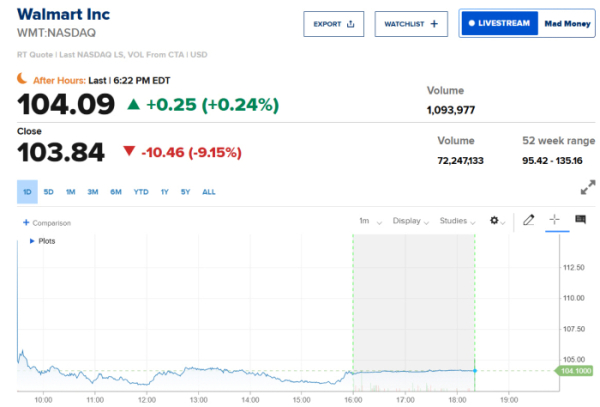Click the EXPORT button
This screenshot has height=407, width=600.
(334, 24)
